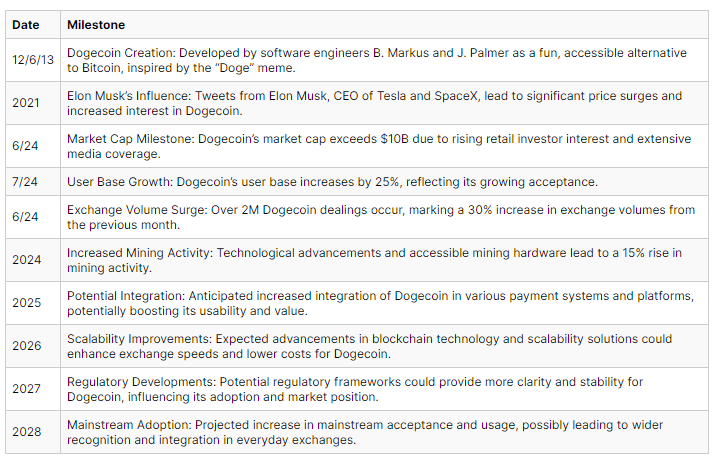This screenshot has height=460, width=716.
Task: Click the User Base Growth row text
Action: coord(332,182)
